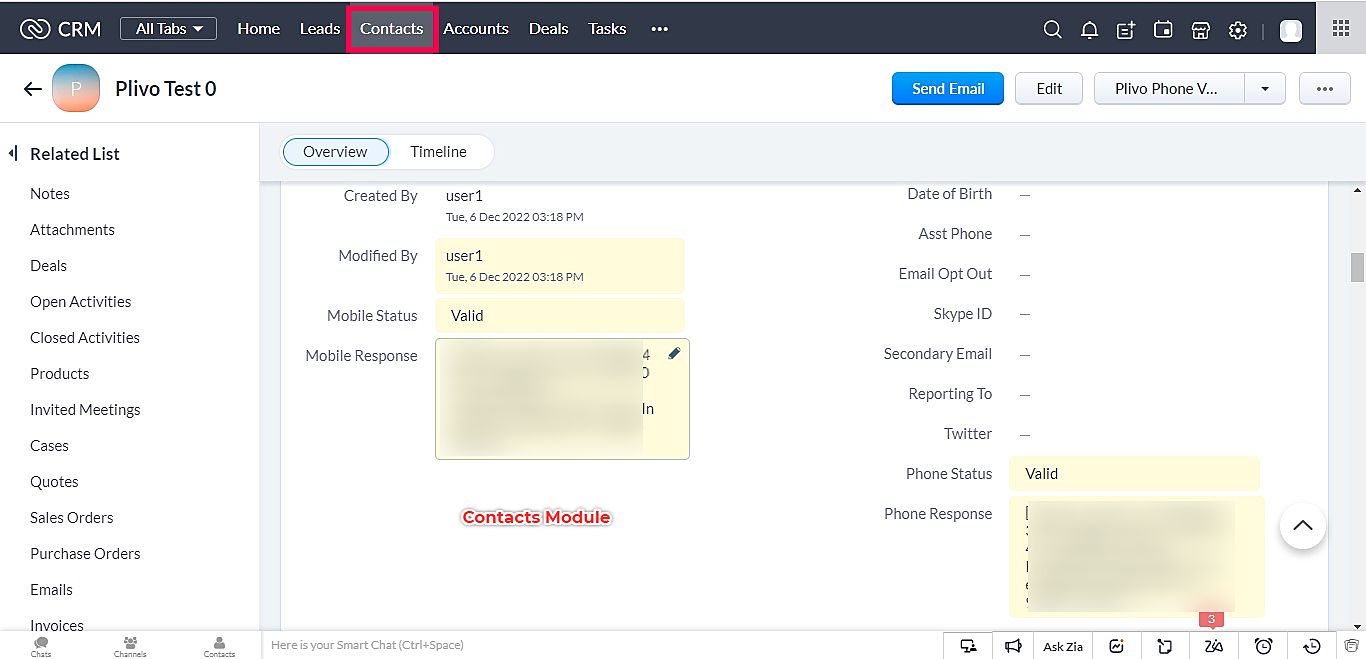
Task: Click Ask Zia in the footer
Action: (x=1063, y=646)
